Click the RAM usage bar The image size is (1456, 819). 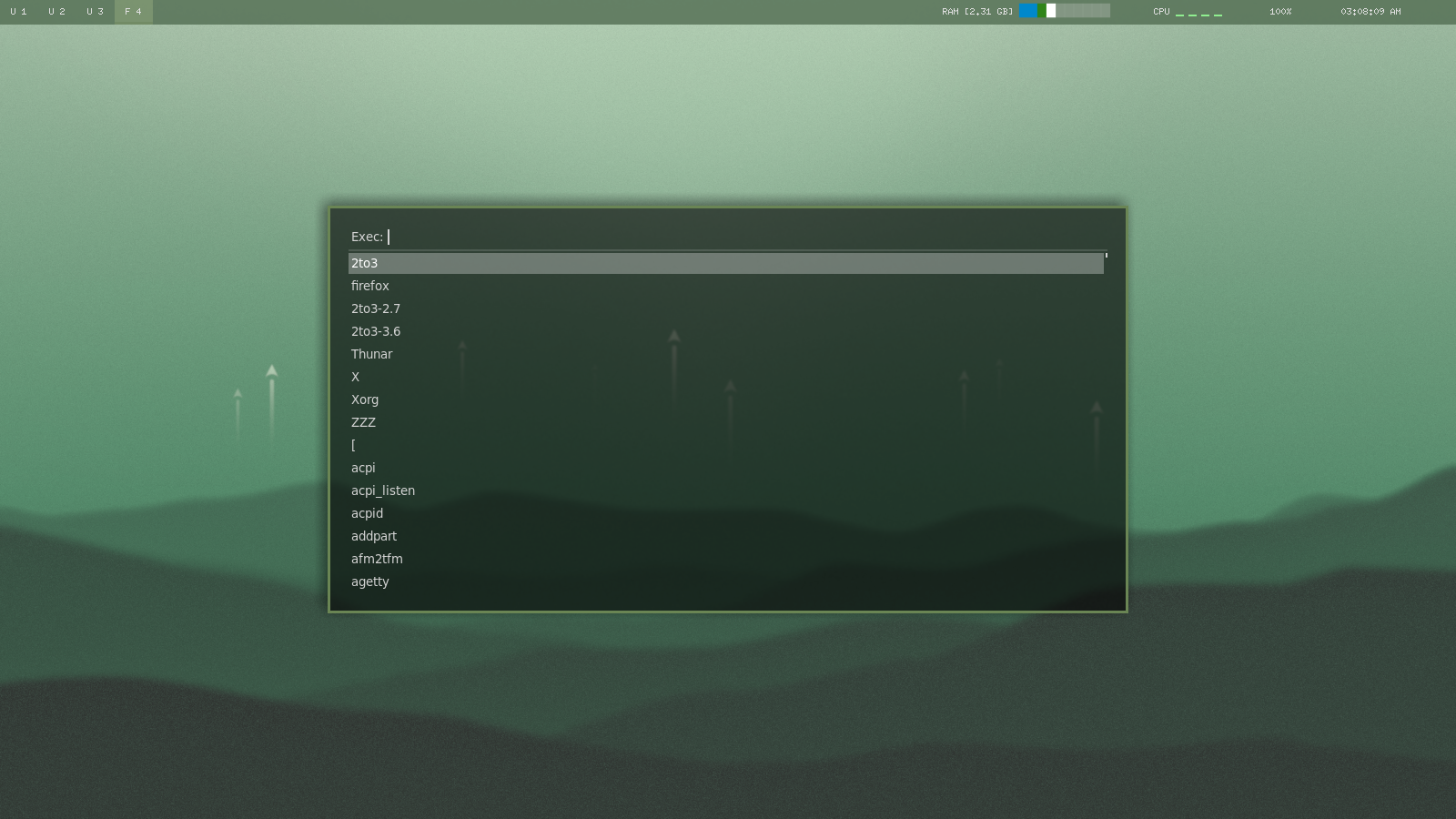[1065, 11]
